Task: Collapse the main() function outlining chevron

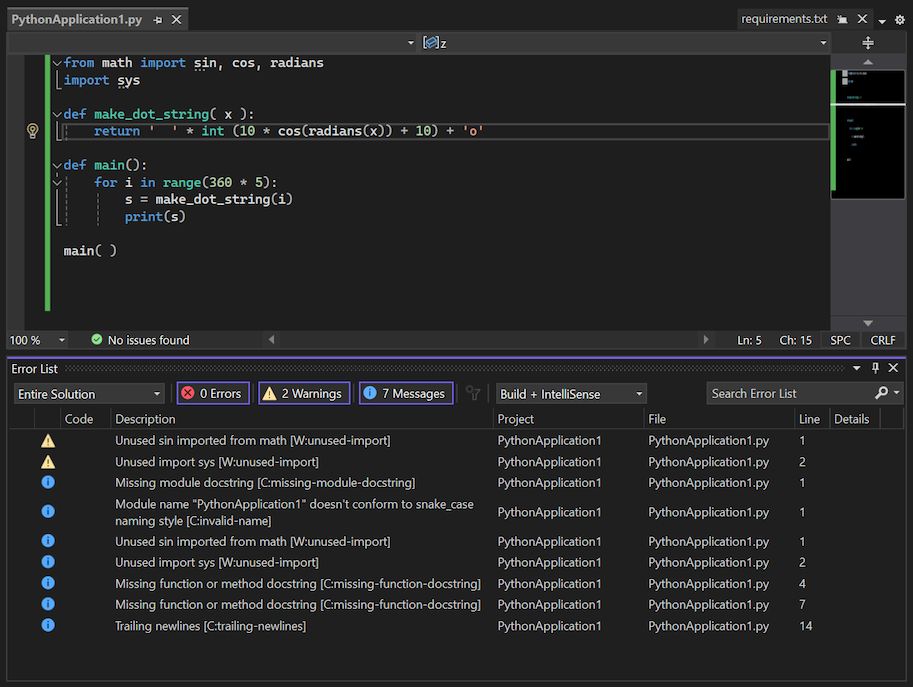Action: coord(56,164)
